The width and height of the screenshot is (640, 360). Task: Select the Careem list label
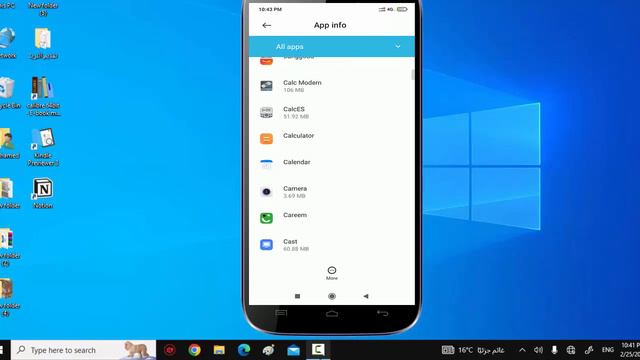click(295, 215)
